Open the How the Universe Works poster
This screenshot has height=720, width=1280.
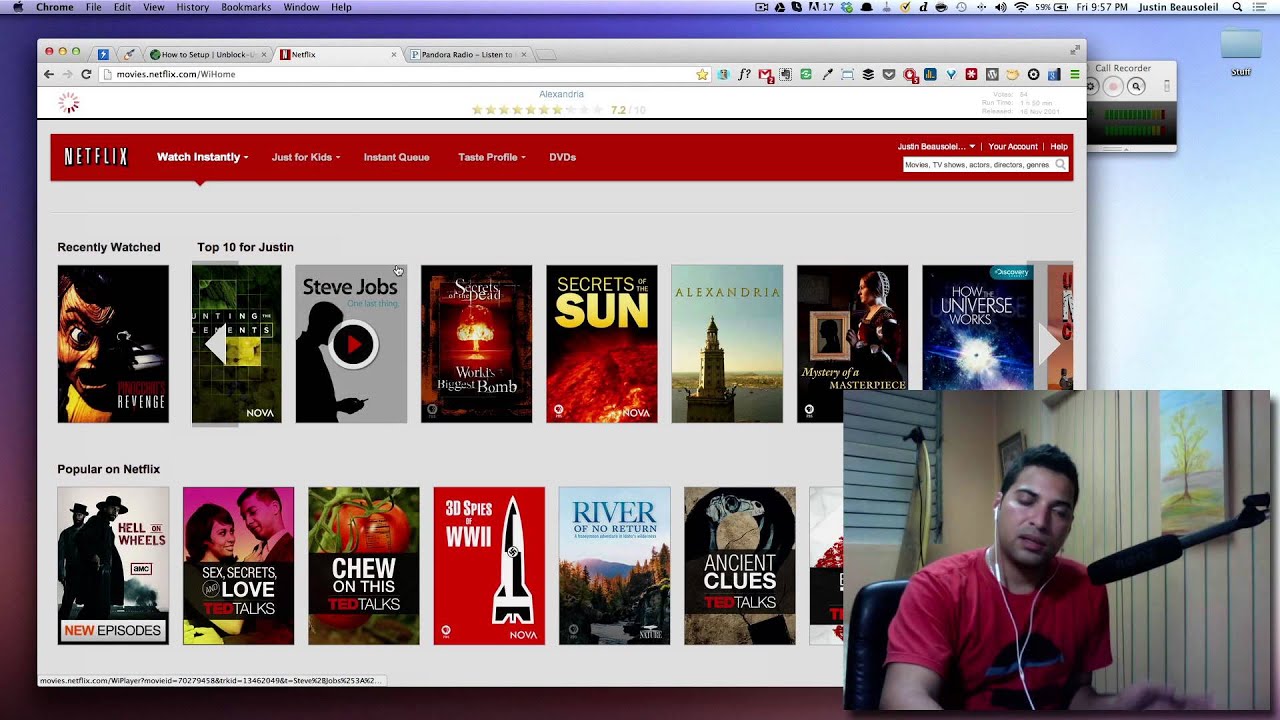pos(978,328)
